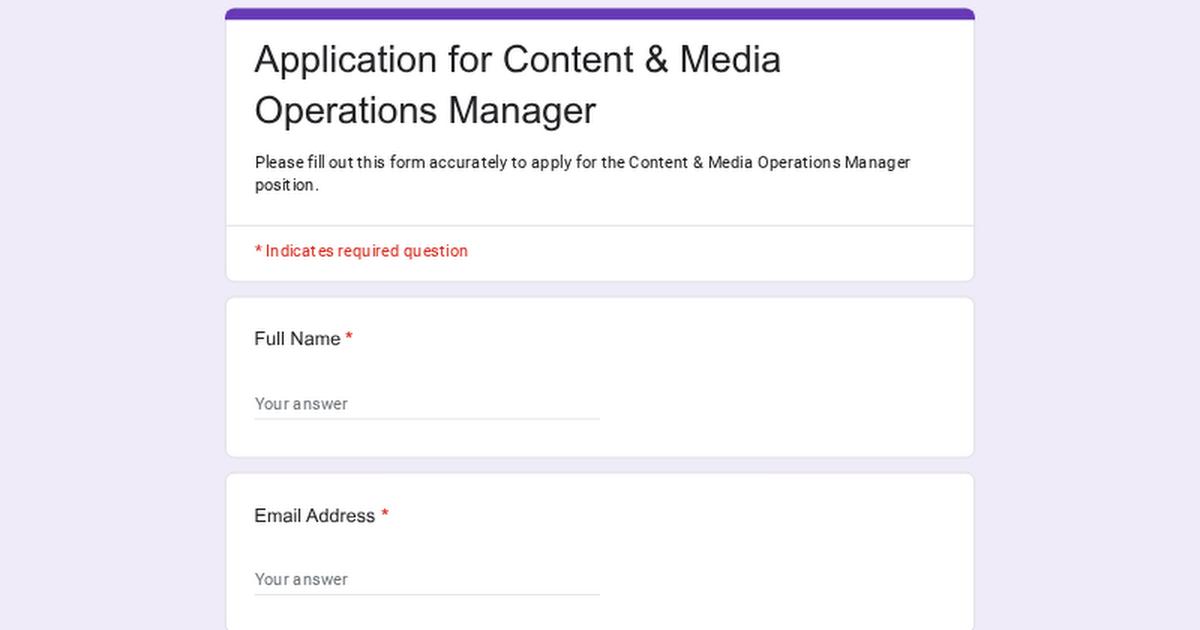Click the red required-question notice
This screenshot has width=1200, height=630.
362,251
